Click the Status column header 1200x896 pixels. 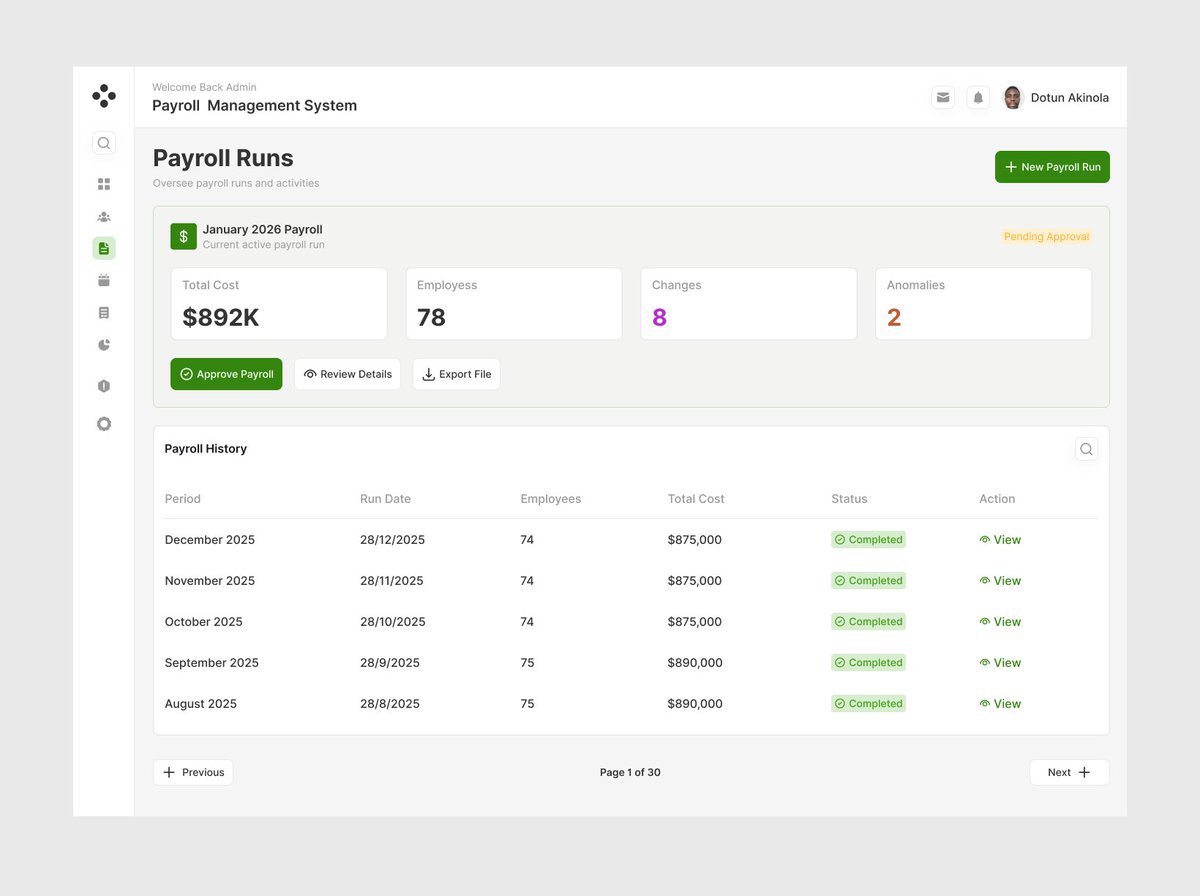[x=849, y=499]
